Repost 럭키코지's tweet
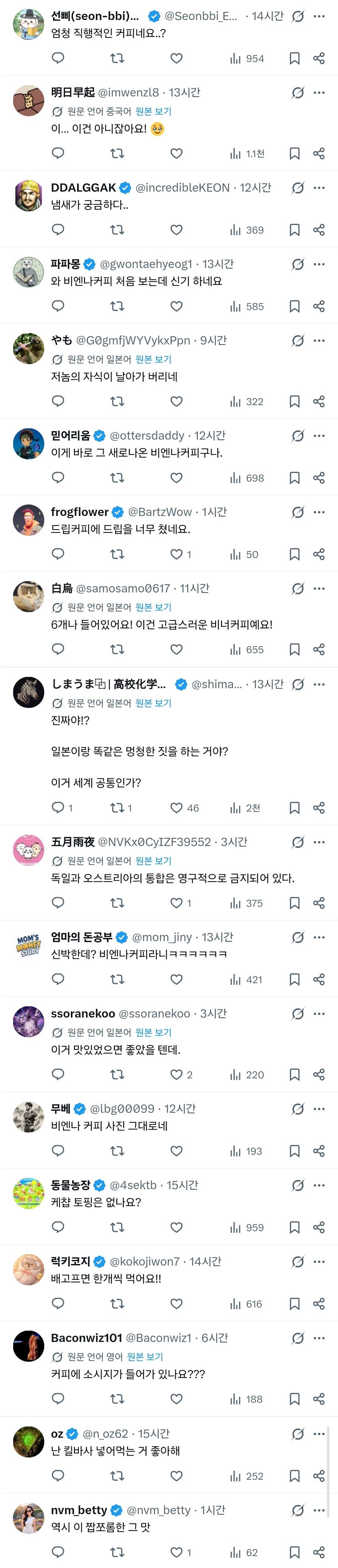Viewport: 338px width, 1568px height. click(x=117, y=1304)
